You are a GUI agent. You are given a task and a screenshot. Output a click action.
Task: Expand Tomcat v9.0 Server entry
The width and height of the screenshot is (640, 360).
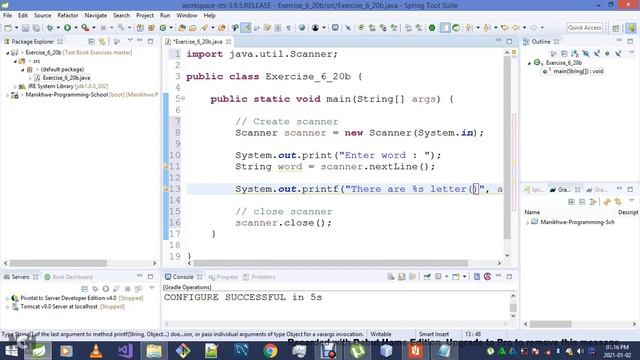pyautogui.click(x=7, y=307)
